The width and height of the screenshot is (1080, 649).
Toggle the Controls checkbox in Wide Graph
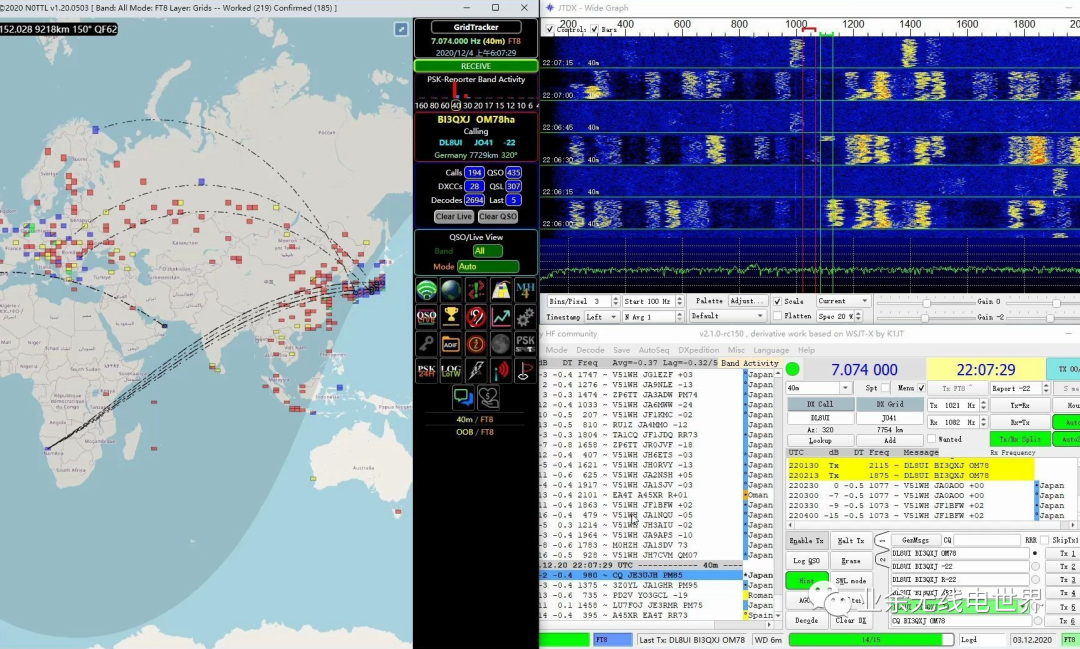pyautogui.click(x=549, y=30)
